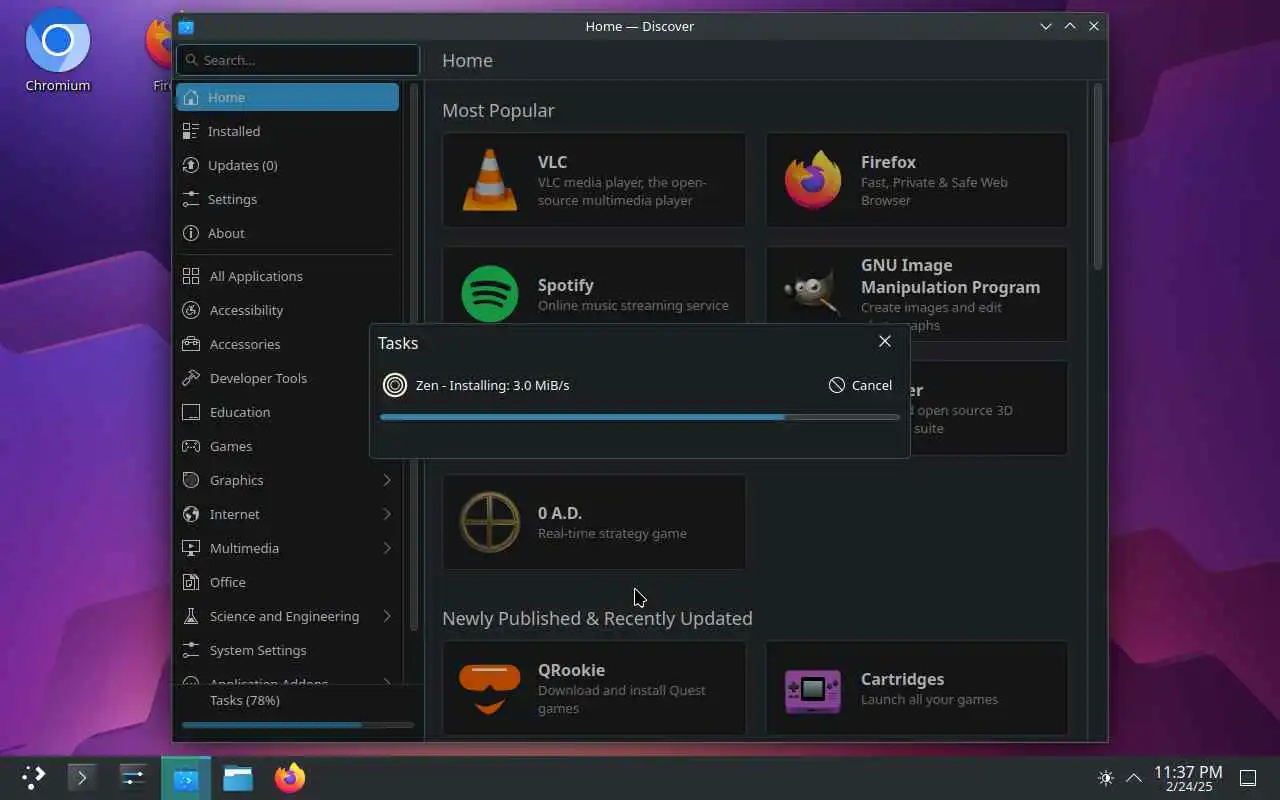This screenshot has width=1280, height=800.
Task: Click the Zen installation progress bar
Action: pos(640,417)
